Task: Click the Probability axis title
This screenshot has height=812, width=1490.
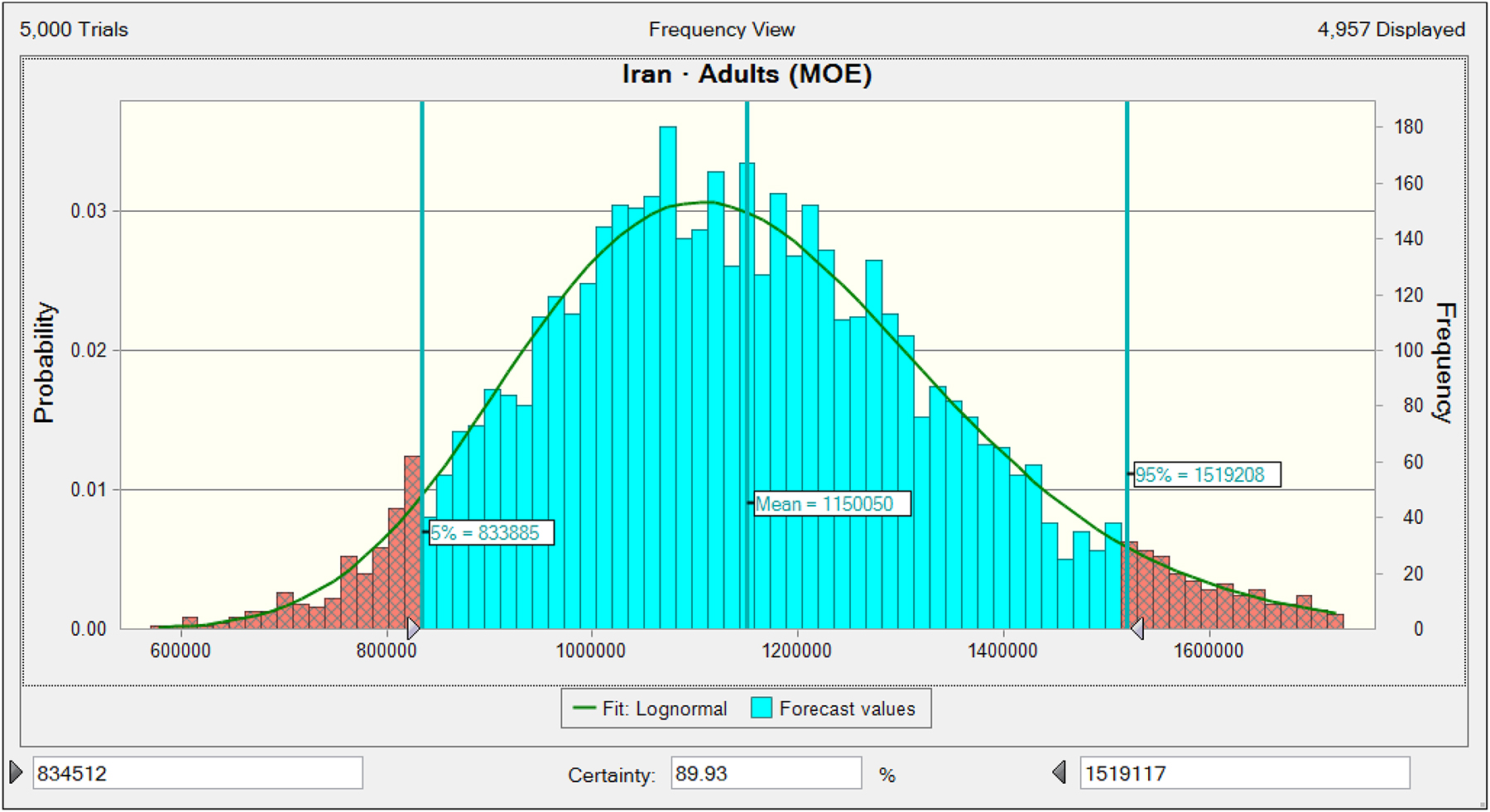Action: [44, 363]
